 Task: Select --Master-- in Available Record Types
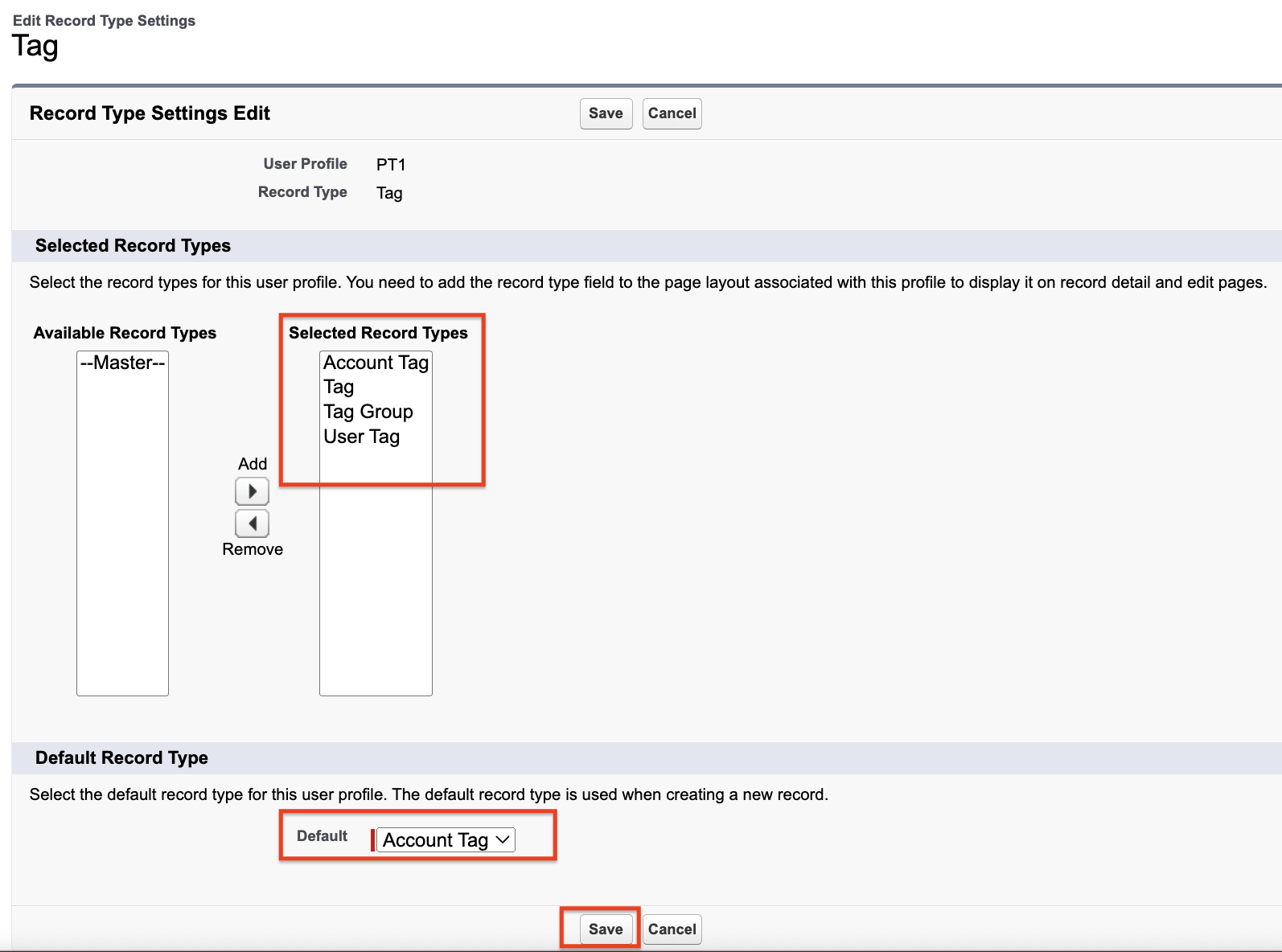point(122,363)
